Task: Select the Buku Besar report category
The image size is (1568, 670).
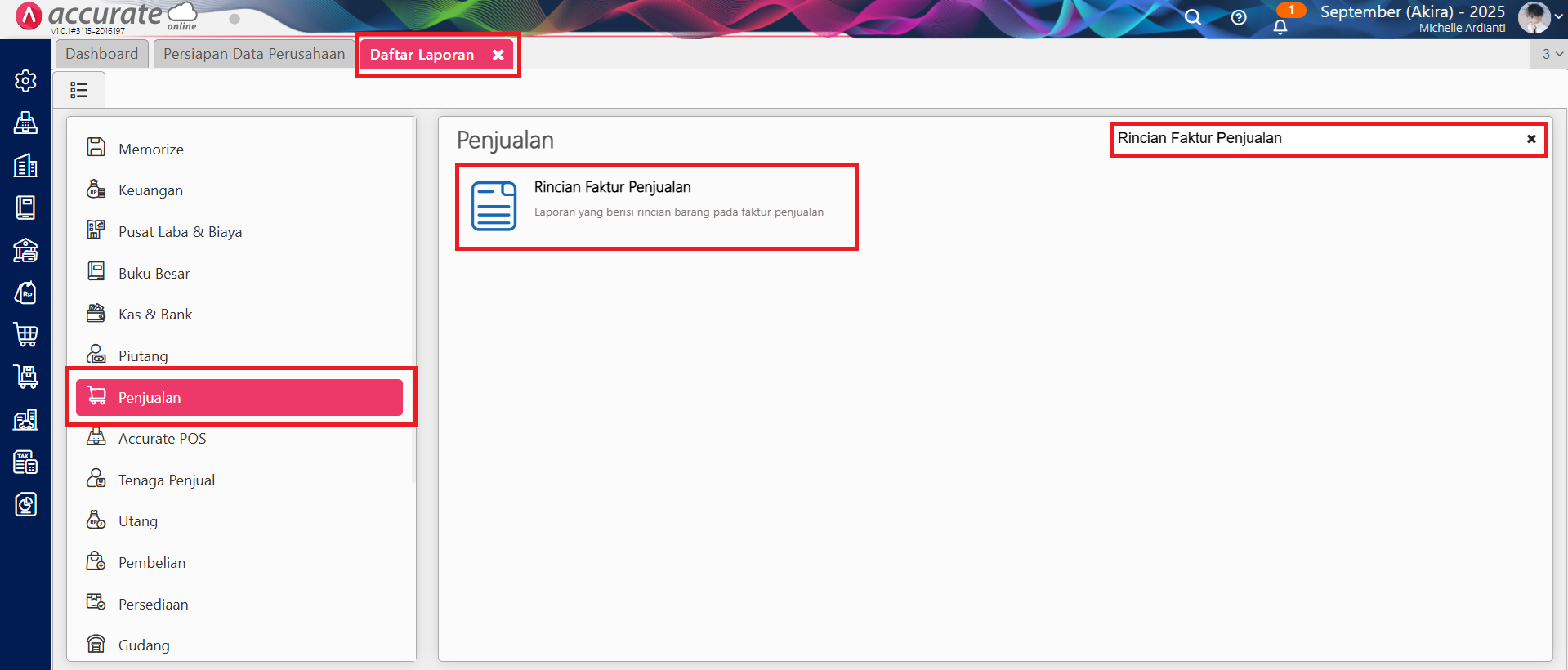Action: 154,274
